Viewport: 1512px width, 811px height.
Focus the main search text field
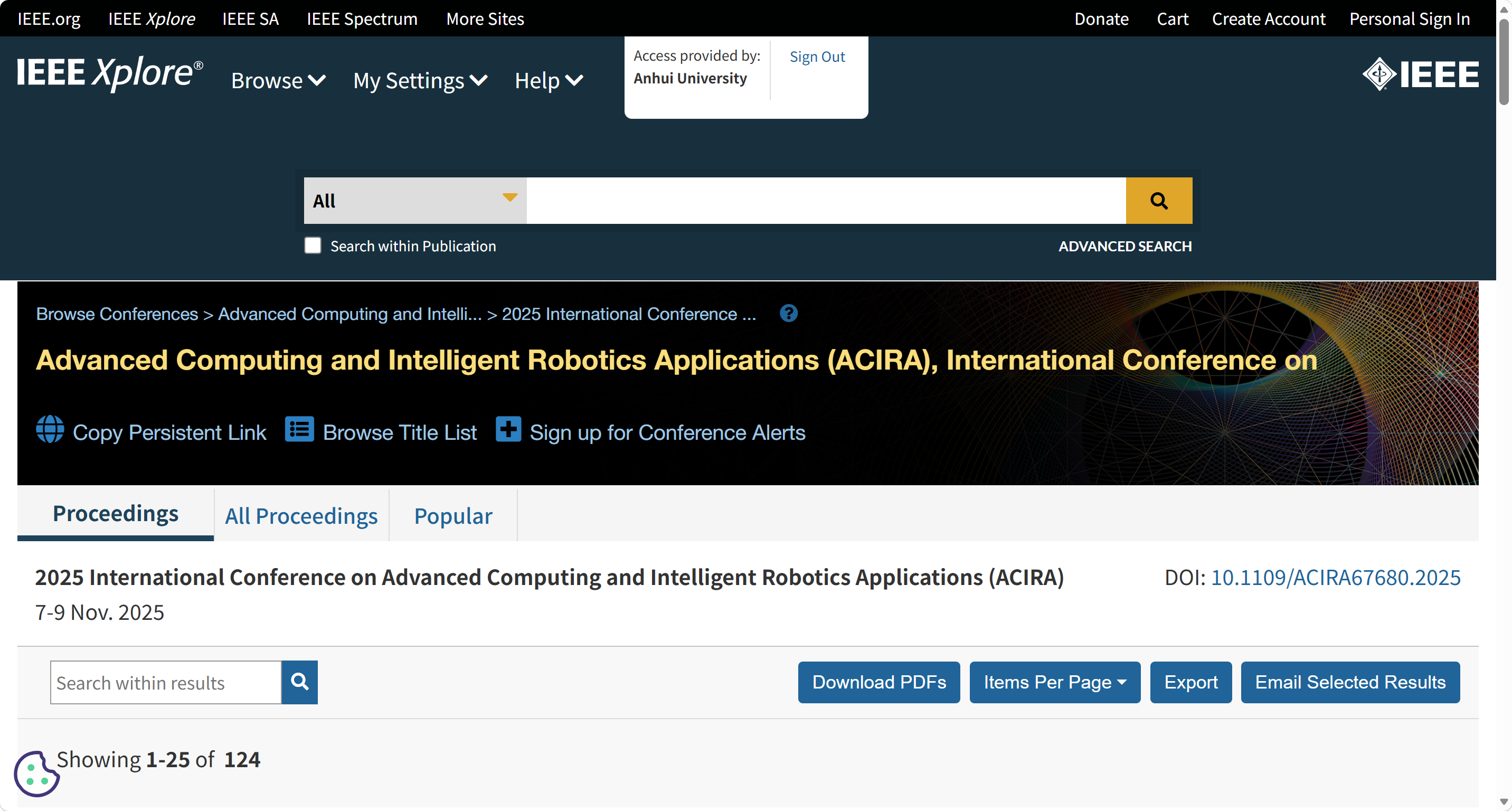(826, 201)
